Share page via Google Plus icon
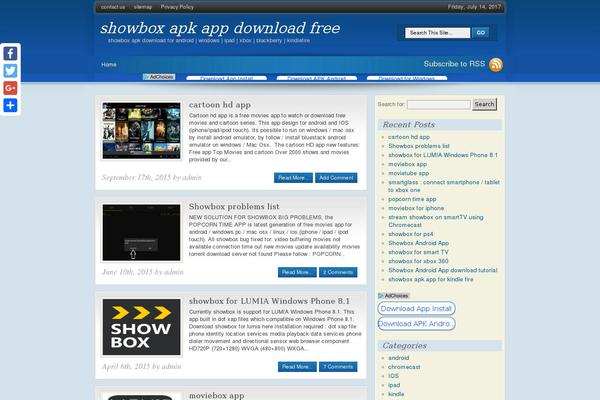This screenshot has width=600, height=400. [10, 88]
